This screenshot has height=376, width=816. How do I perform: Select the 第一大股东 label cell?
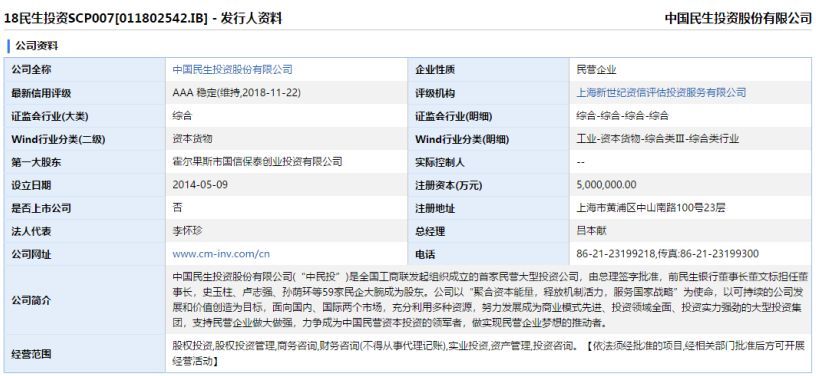pos(84,162)
